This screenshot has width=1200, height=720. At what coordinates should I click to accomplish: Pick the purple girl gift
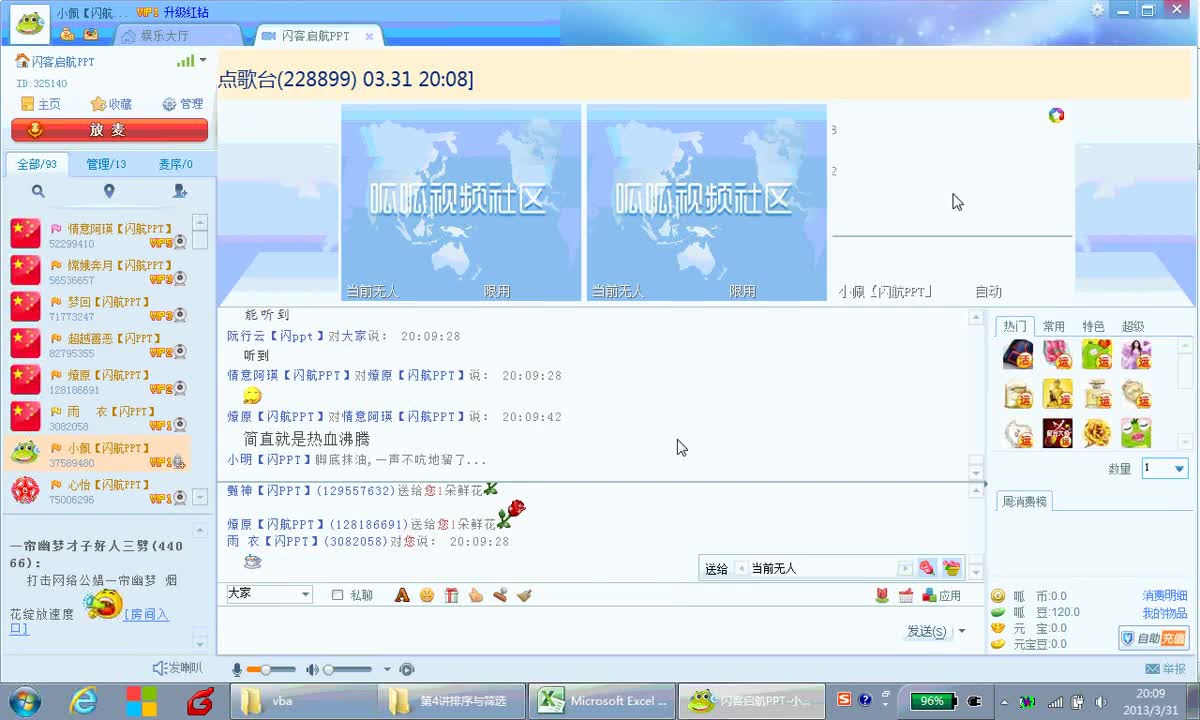[x=1136, y=355]
